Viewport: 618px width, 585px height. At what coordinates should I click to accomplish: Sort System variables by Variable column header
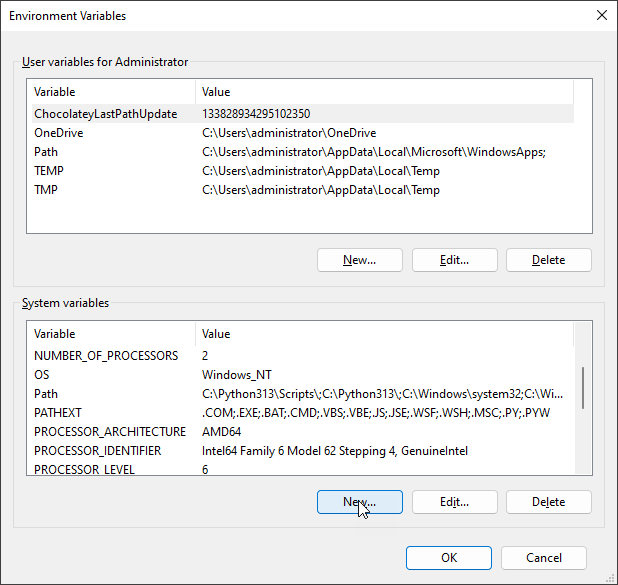click(110, 334)
